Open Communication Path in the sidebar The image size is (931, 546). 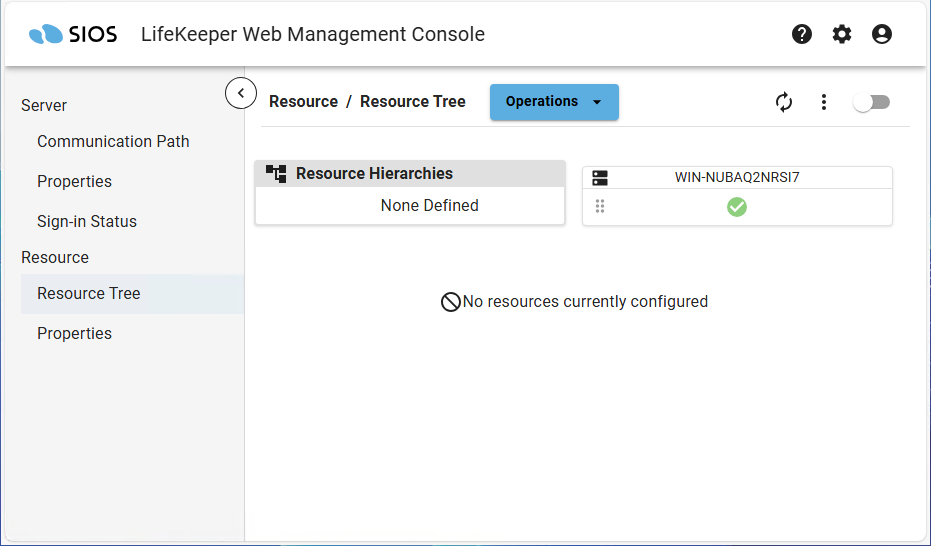click(113, 141)
